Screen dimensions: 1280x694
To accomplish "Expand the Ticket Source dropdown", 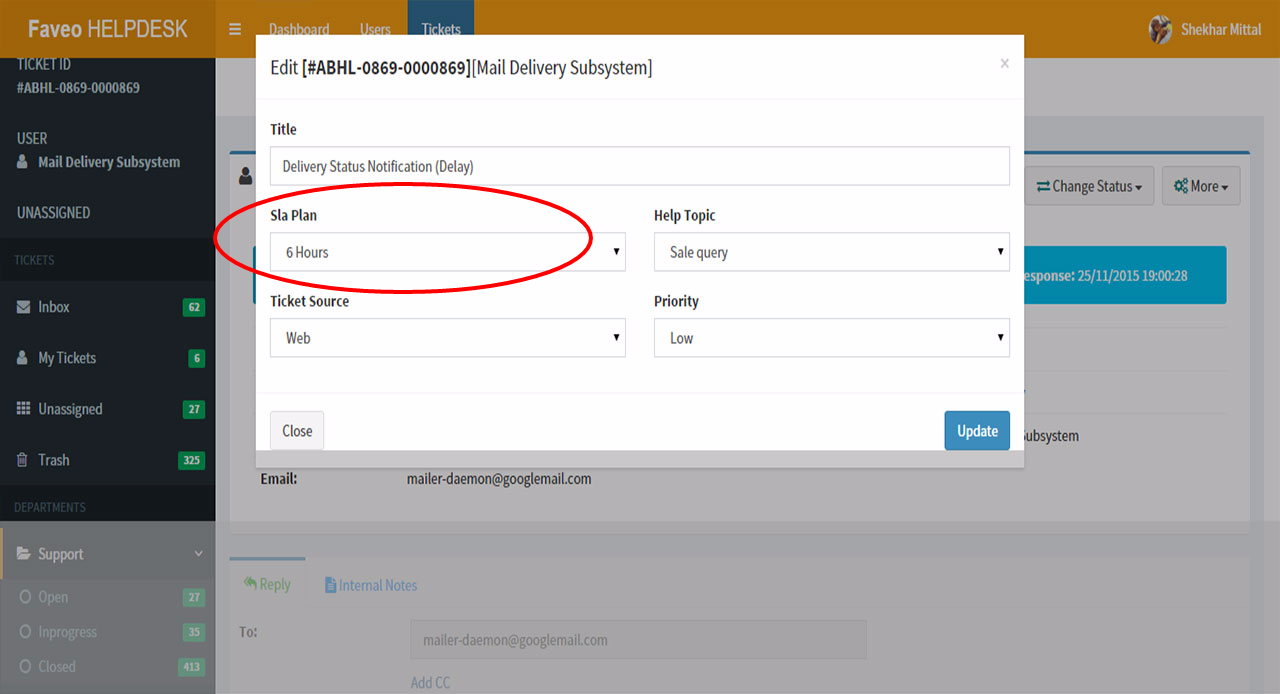I will [447, 338].
